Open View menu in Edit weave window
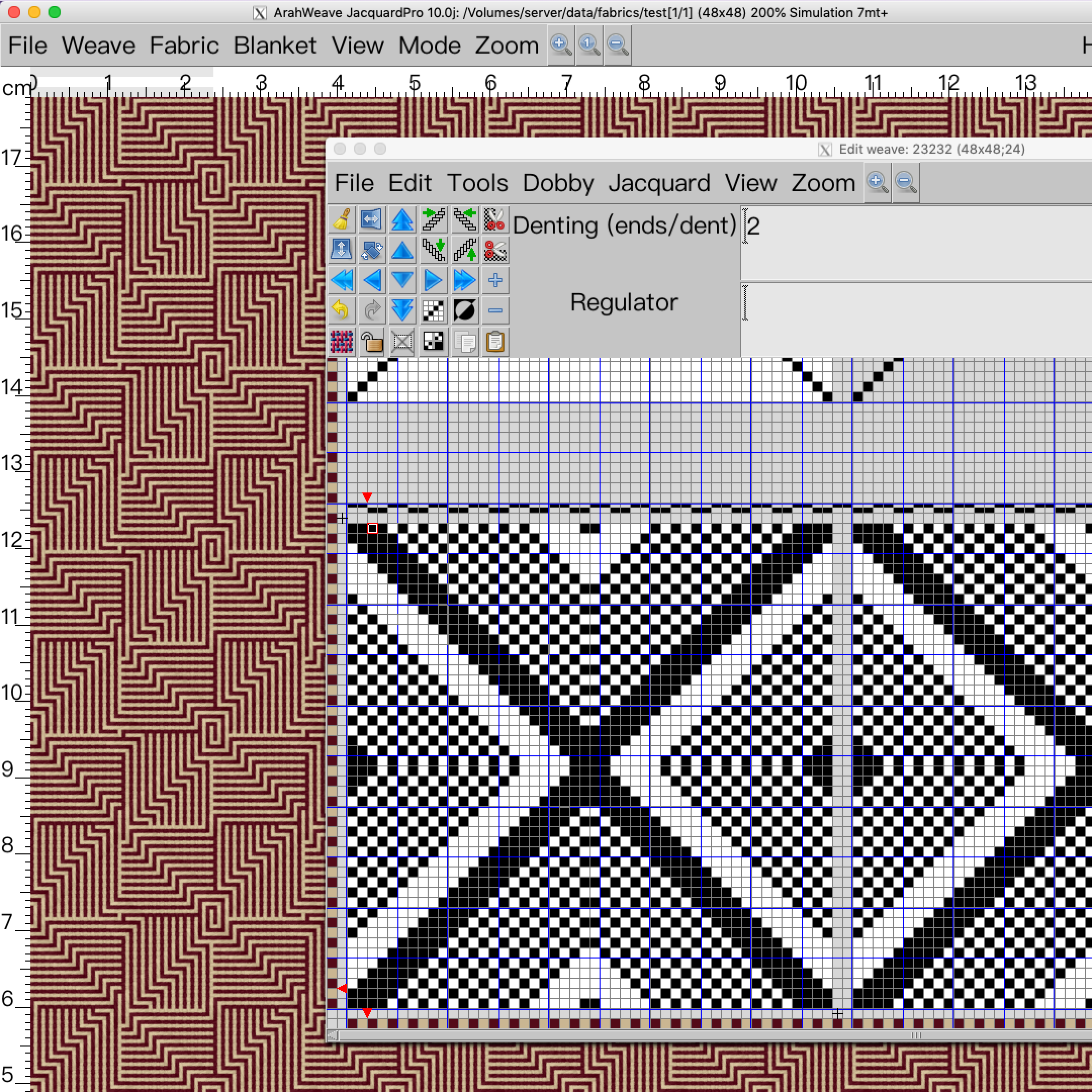Image resolution: width=1092 pixels, height=1092 pixels. click(x=751, y=183)
